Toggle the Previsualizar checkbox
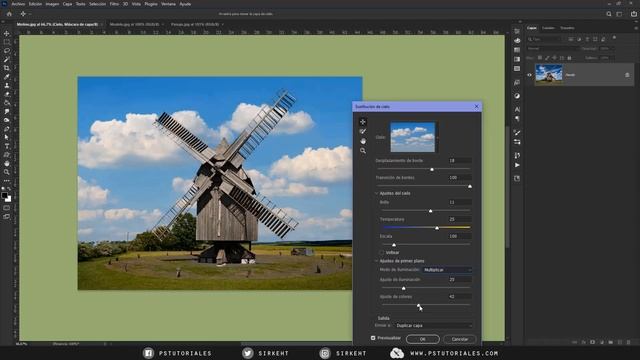This screenshot has height=360, width=640. click(x=373, y=338)
